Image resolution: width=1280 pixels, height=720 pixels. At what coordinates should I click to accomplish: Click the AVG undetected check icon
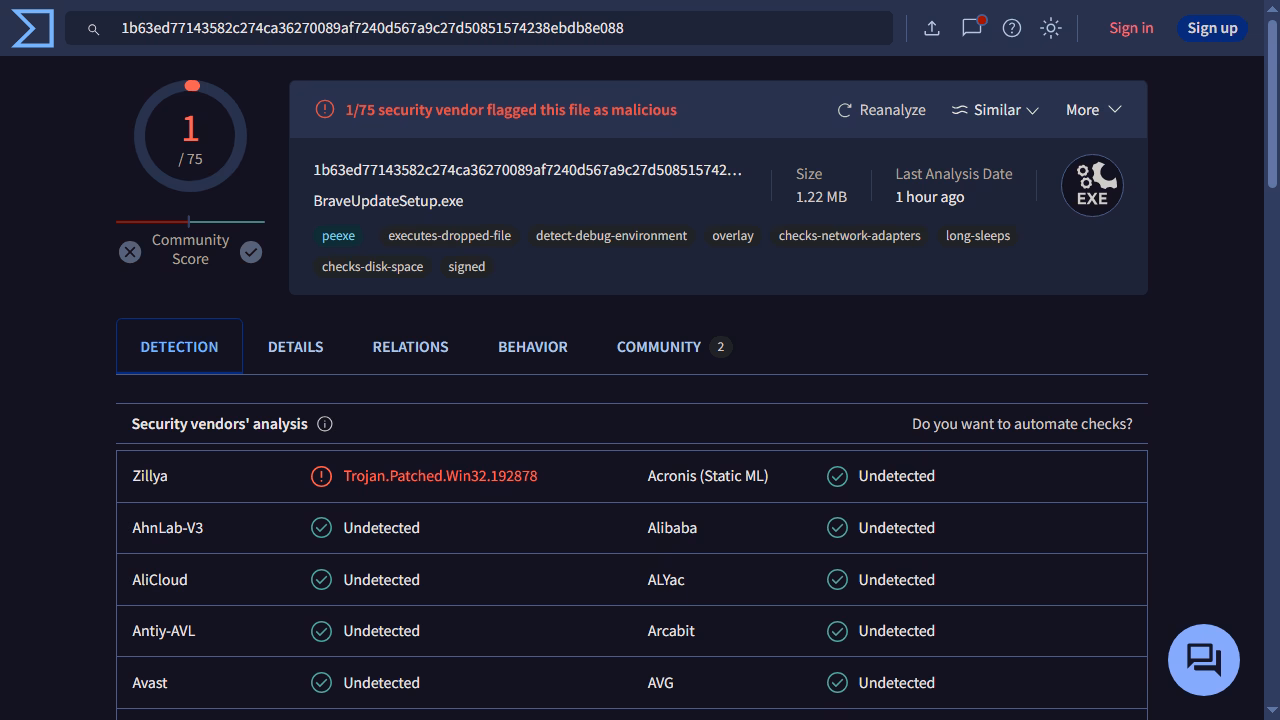click(837, 683)
